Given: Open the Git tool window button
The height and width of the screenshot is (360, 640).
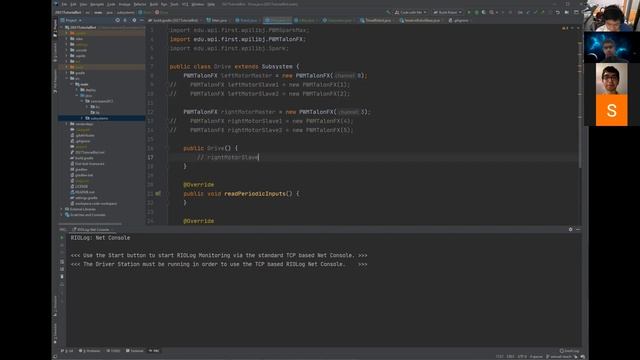Looking at the screenshot, I should [x=67, y=351].
